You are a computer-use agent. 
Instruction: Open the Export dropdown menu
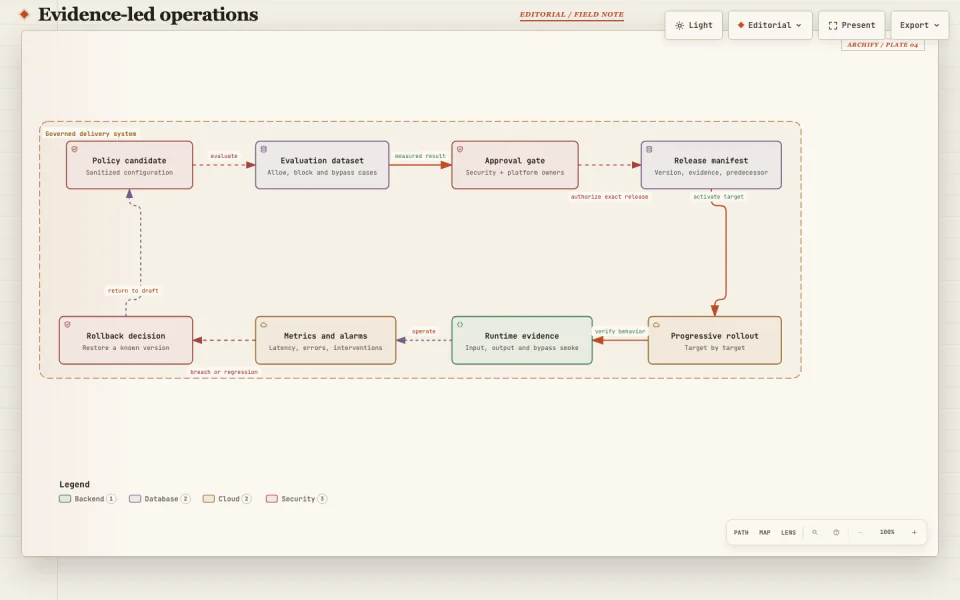[920, 25]
